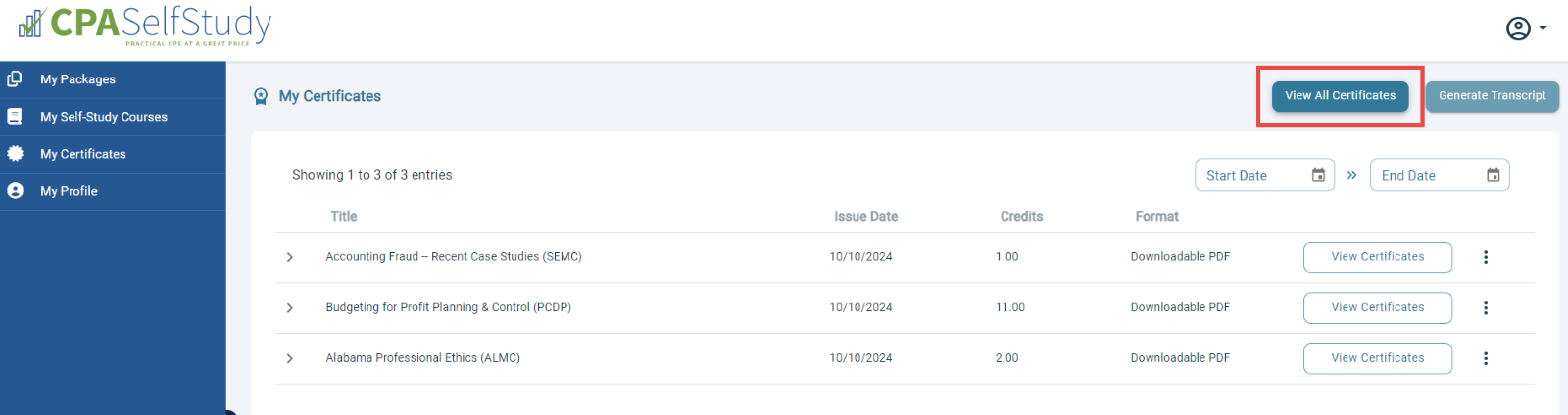1568x415 pixels.
Task: Click the View All Certificates button
Action: (x=1340, y=95)
